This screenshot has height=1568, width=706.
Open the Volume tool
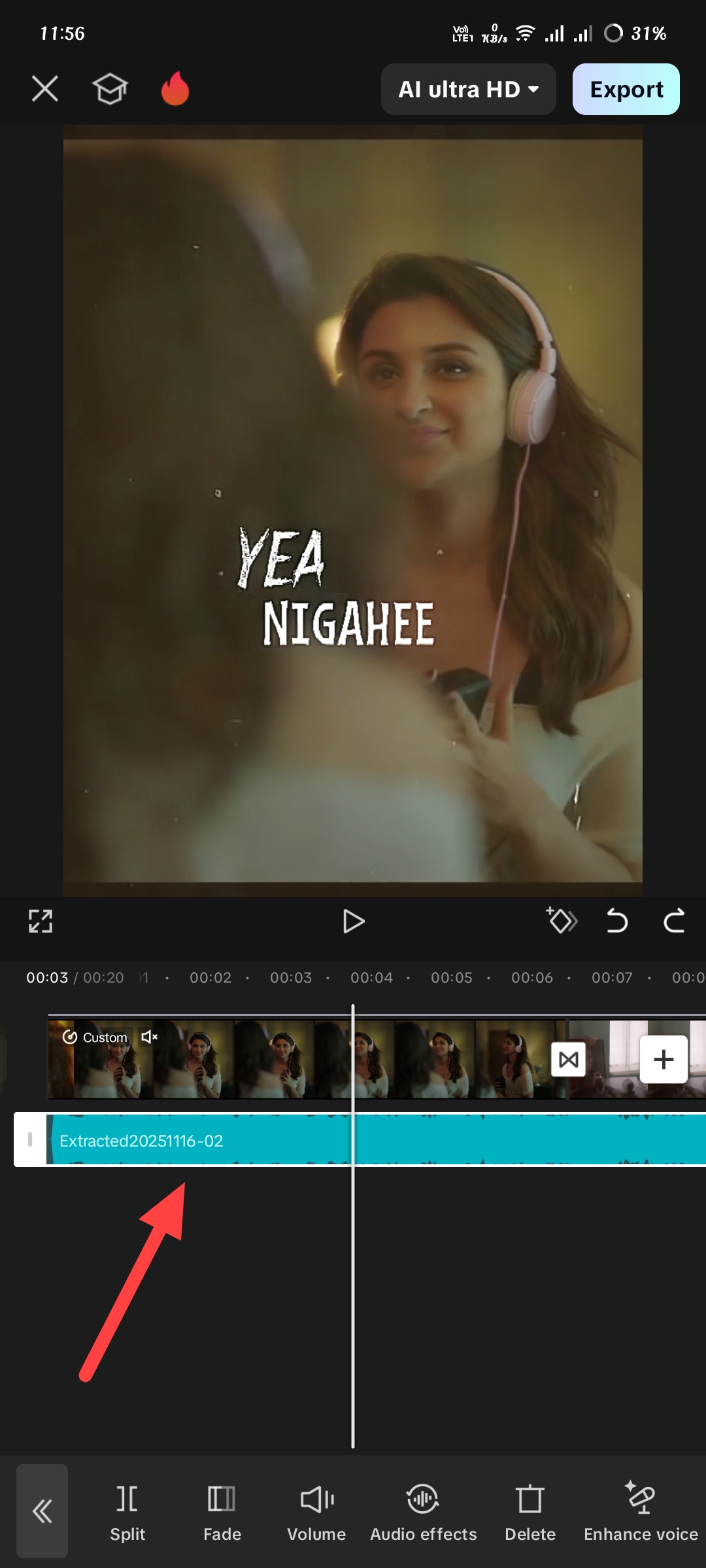click(x=316, y=1513)
